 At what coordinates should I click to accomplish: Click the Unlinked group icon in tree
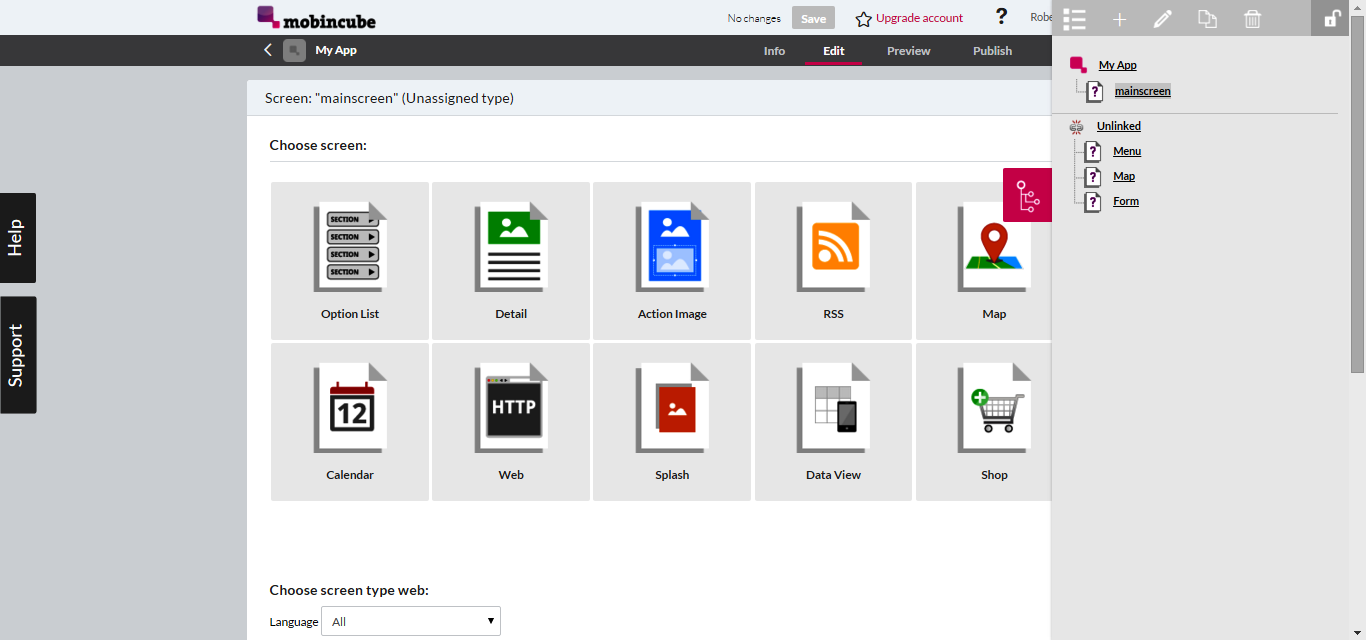point(1077,127)
